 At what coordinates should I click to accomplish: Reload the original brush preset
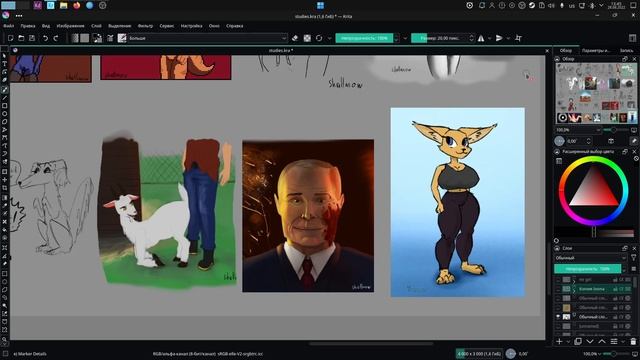[319, 38]
